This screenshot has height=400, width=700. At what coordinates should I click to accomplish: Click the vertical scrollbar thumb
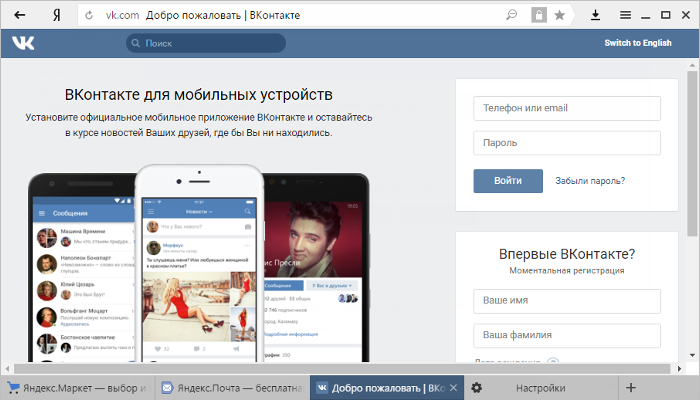[692, 154]
